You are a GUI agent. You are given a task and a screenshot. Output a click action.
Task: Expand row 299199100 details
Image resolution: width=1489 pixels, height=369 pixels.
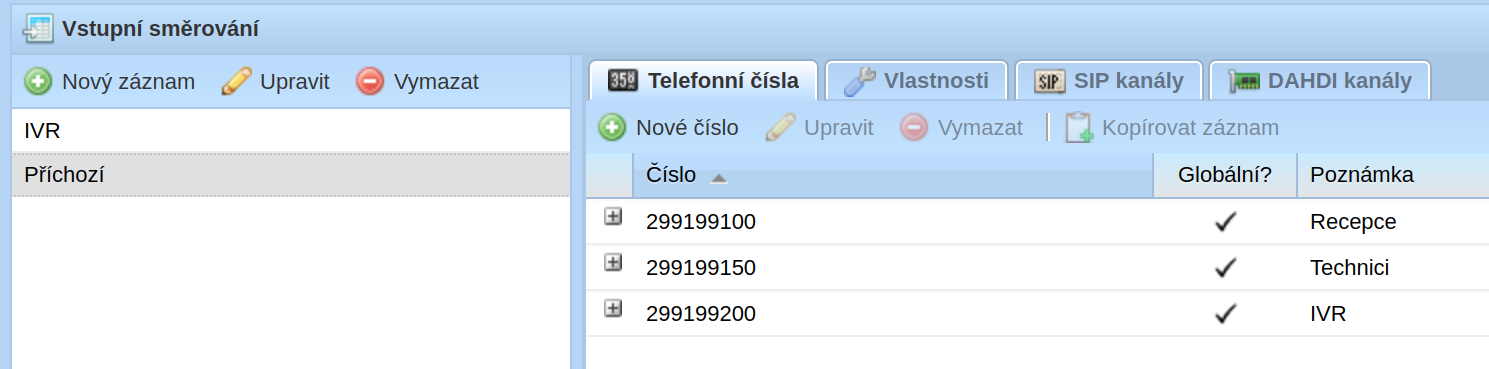click(x=613, y=216)
